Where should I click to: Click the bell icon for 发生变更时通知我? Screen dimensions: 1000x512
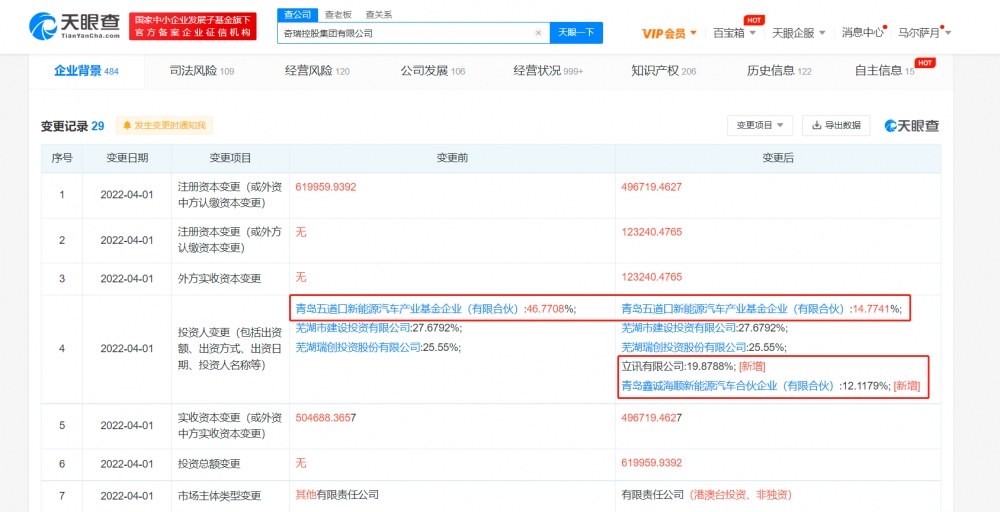(x=127, y=126)
